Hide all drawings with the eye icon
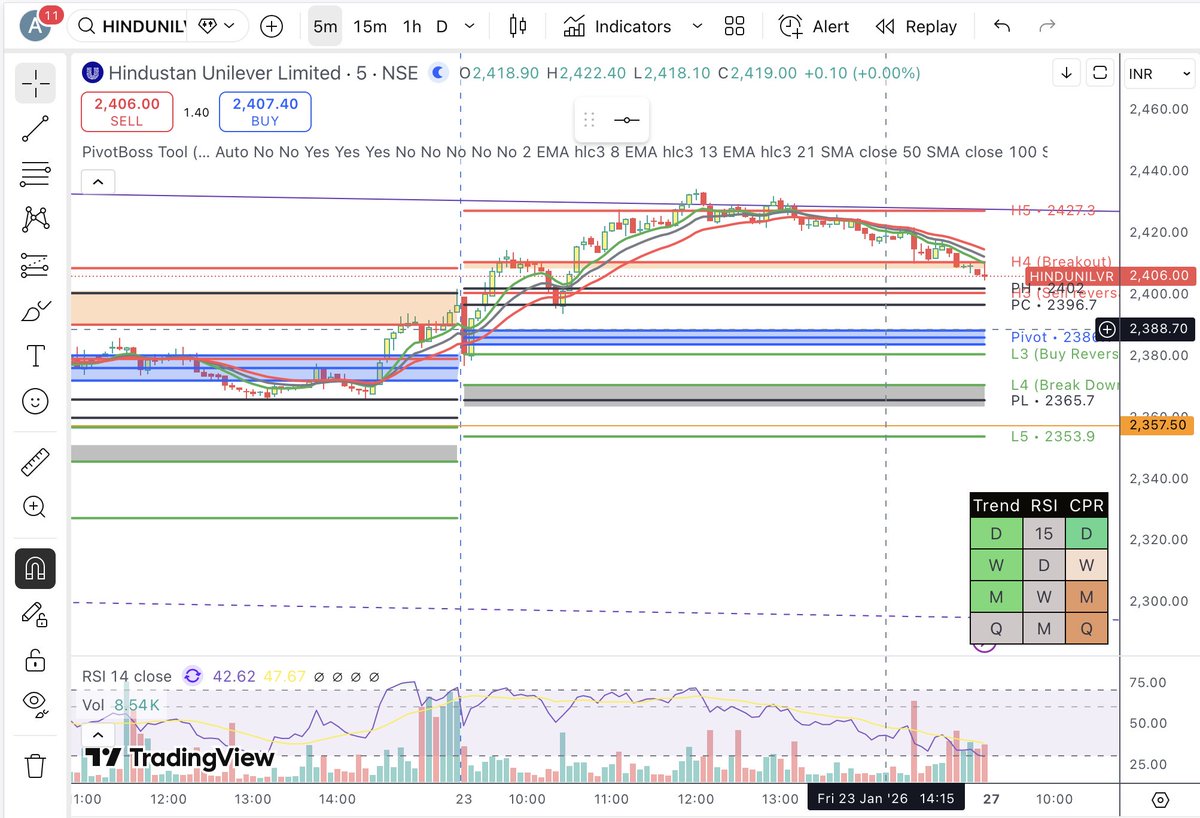Viewport: 1200px width, 818px height. click(x=35, y=705)
